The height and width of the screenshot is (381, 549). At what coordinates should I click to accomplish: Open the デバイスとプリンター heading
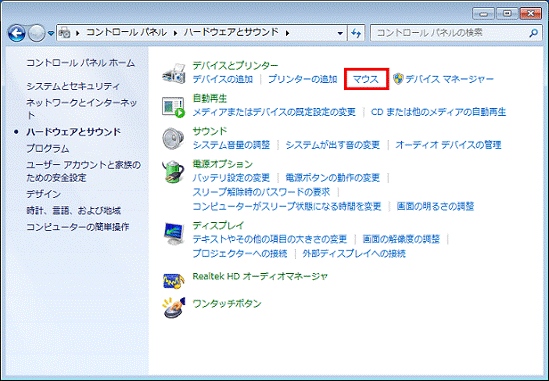(235, 65)
